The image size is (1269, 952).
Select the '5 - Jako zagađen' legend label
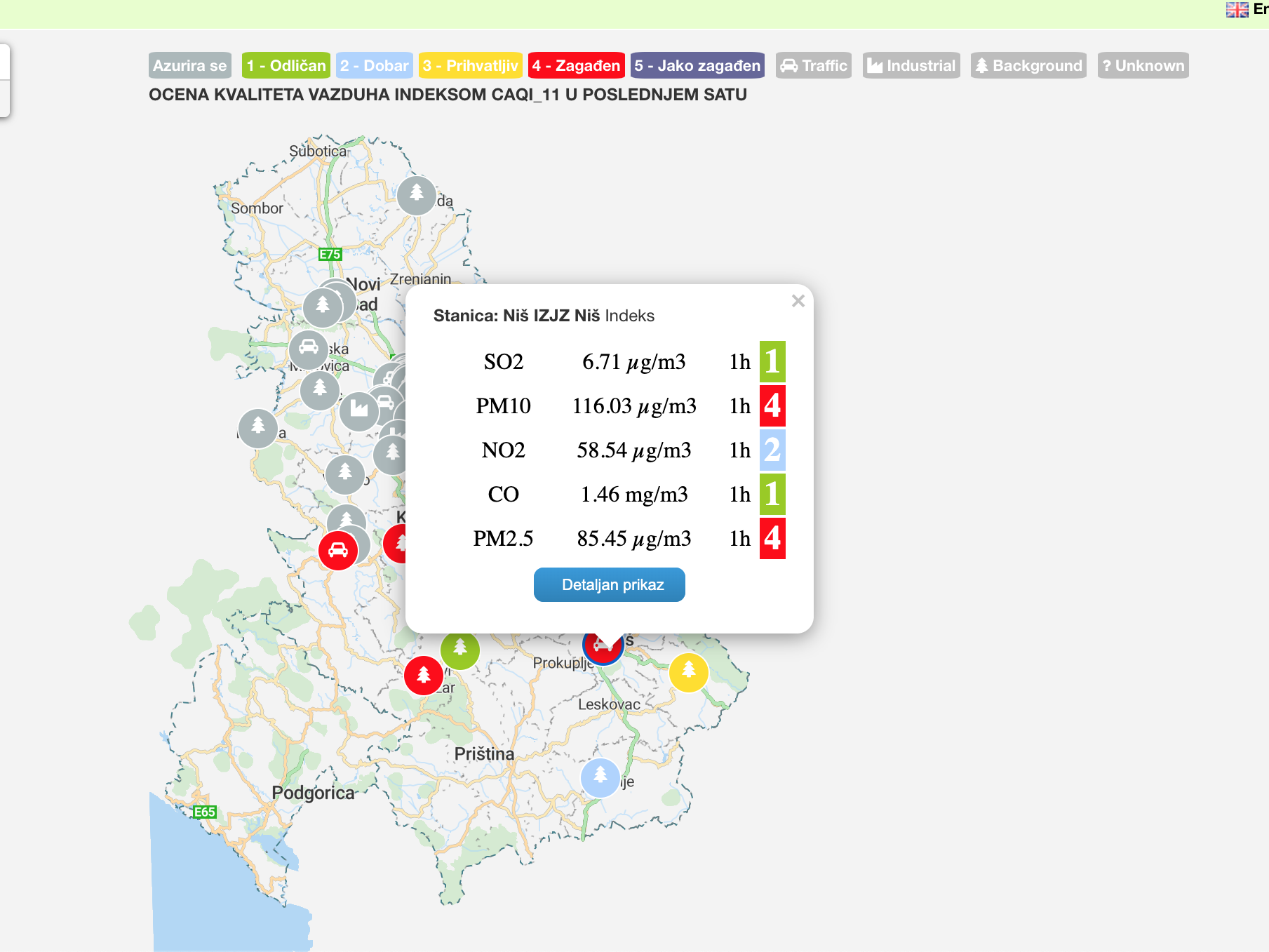[697, 66]
